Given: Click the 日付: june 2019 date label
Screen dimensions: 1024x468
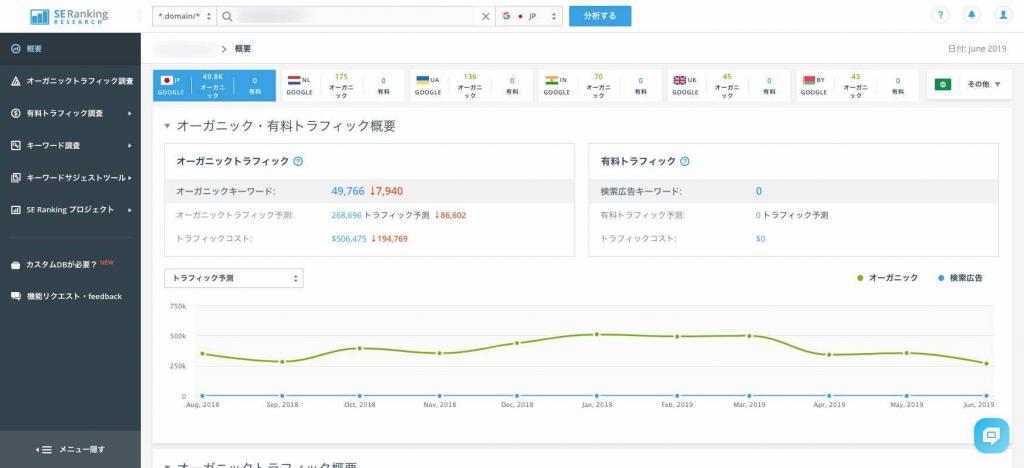Looking at the screenshot, I should [x=977, y=49].
